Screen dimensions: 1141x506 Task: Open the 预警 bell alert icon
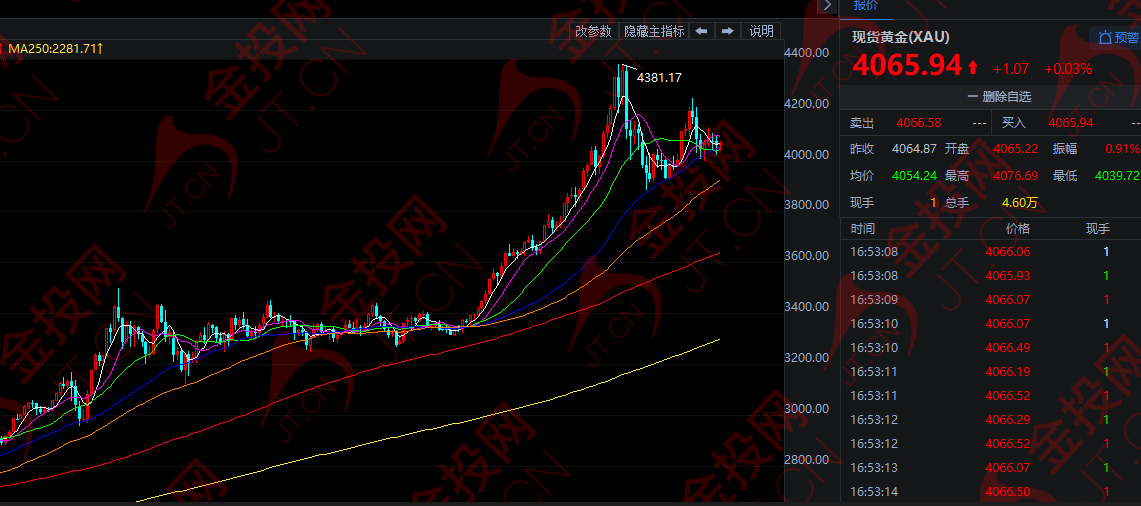pos(1105,38)
